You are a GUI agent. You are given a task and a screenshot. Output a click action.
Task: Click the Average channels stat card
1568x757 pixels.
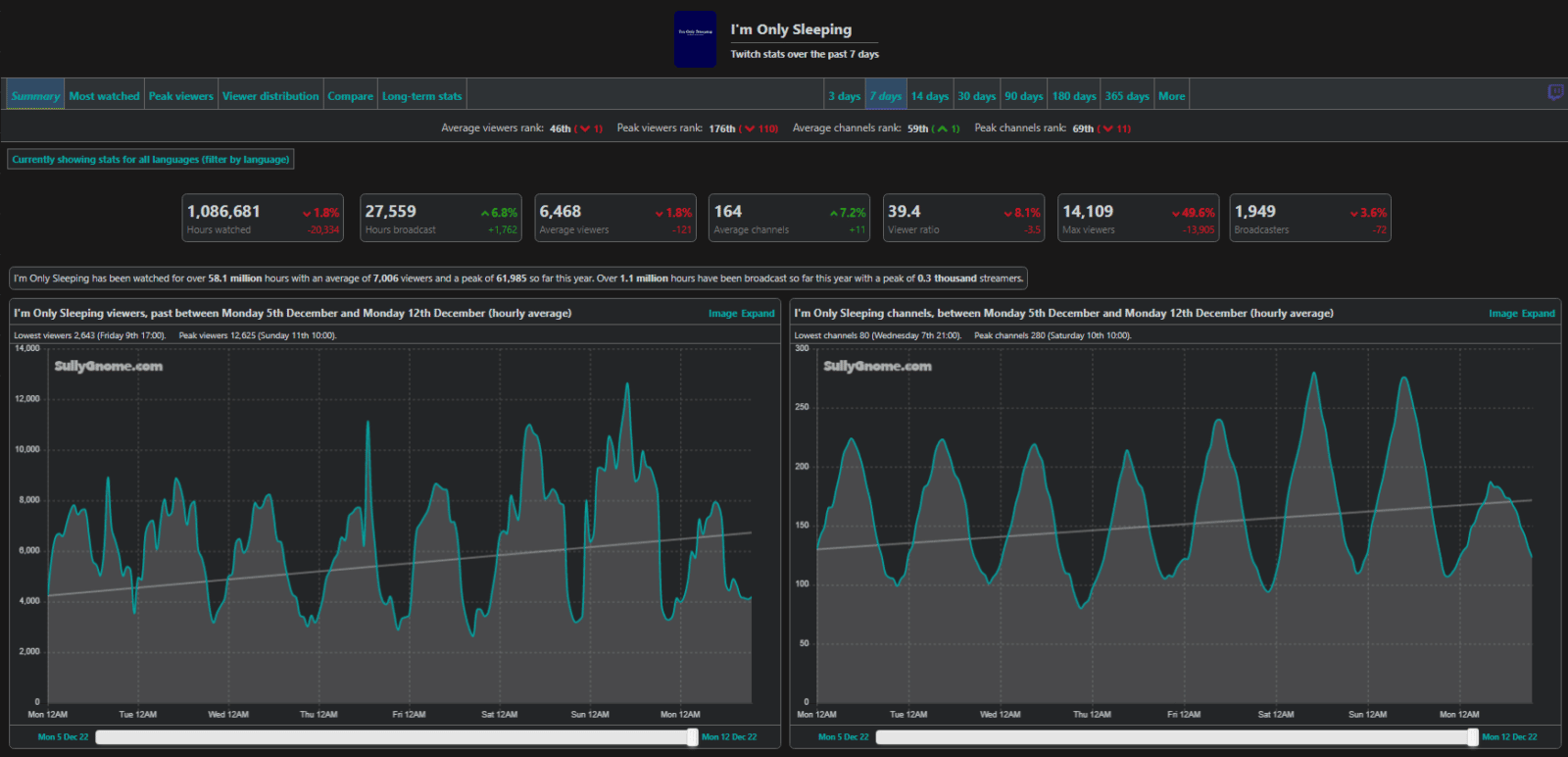[790, 218]
